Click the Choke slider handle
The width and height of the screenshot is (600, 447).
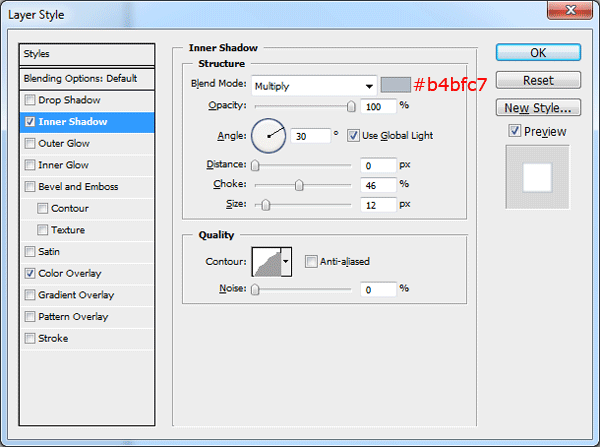(299, 184)
